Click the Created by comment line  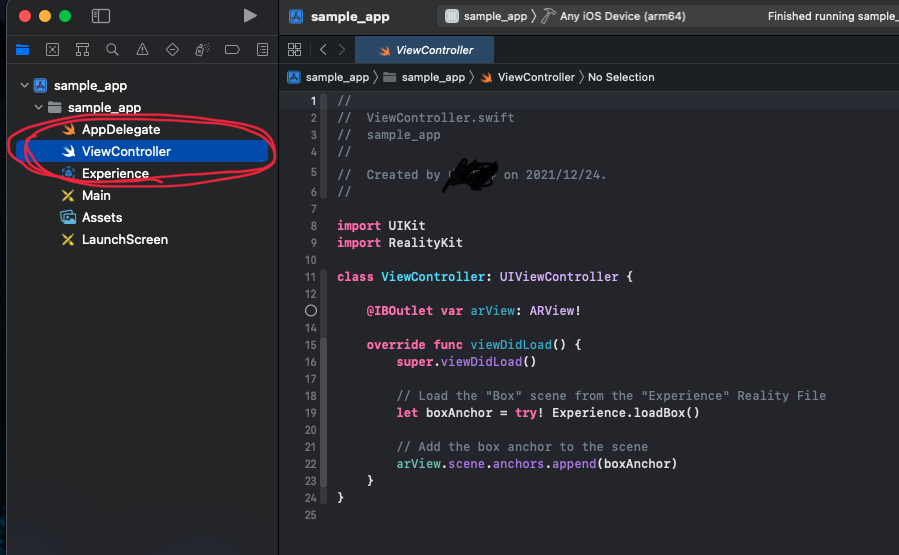pyautogui.click(x=471, y=175)
